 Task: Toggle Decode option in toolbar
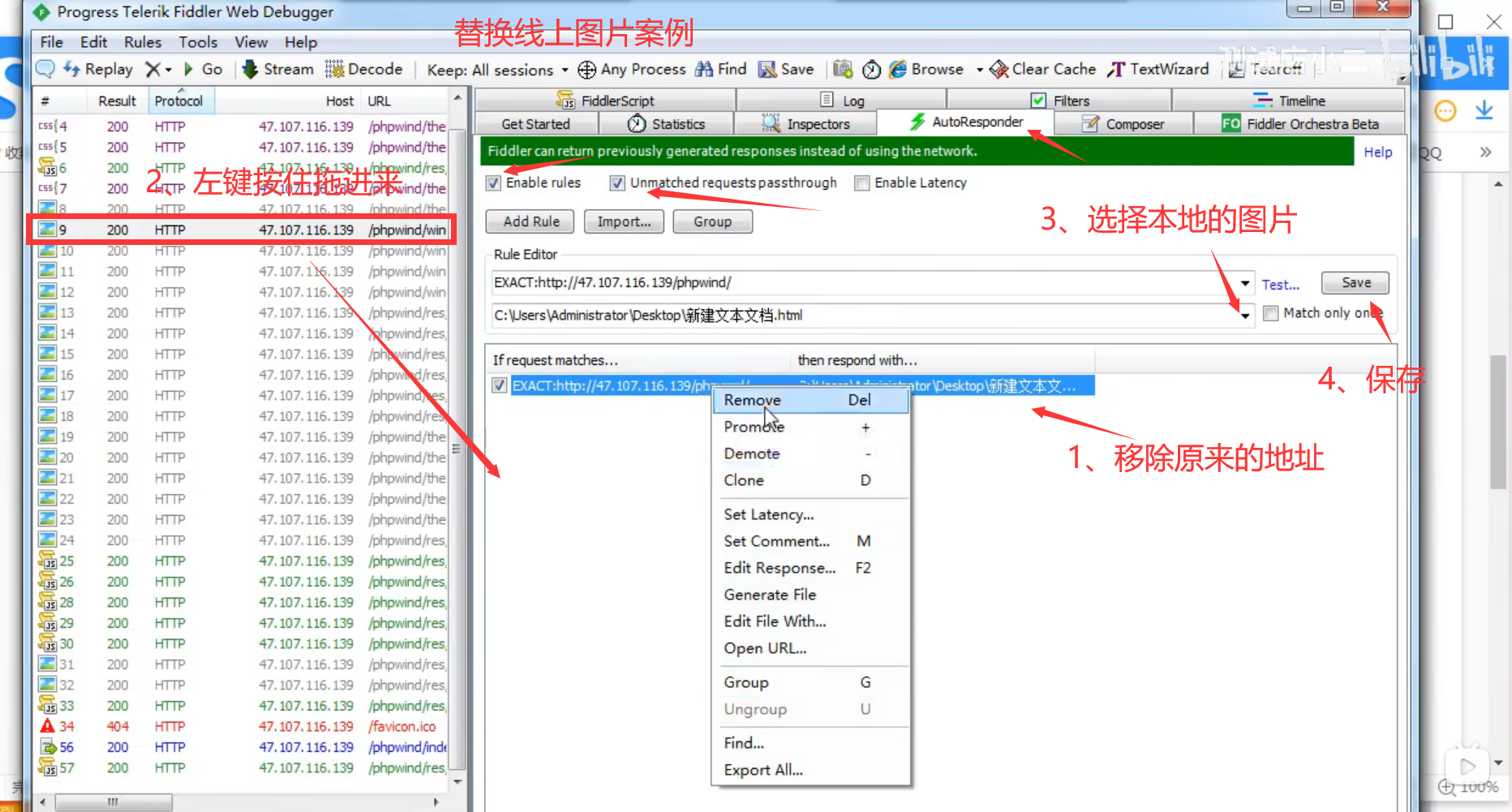(x=363, y=69)
